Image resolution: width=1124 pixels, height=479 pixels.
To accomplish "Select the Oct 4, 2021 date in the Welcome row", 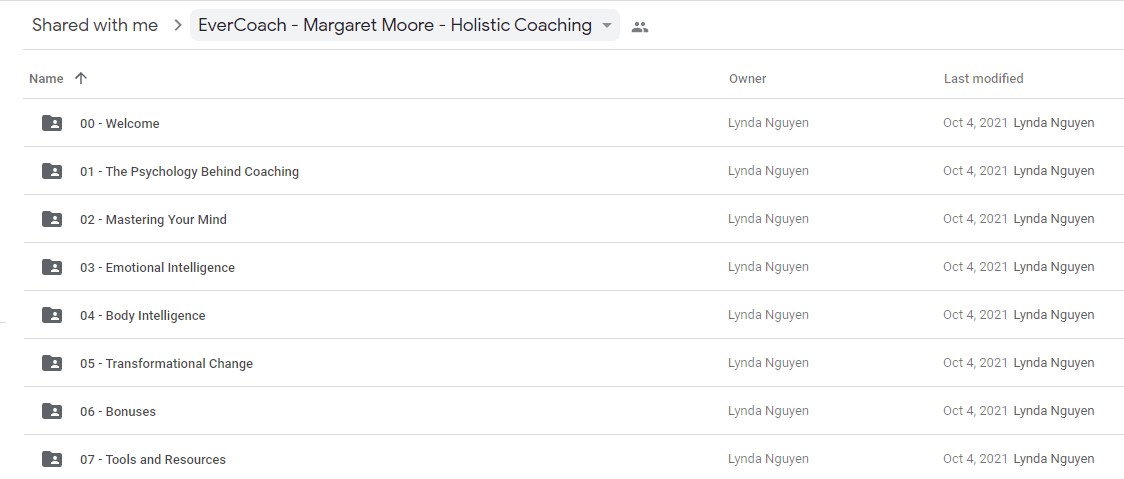I will pos(976,123).
